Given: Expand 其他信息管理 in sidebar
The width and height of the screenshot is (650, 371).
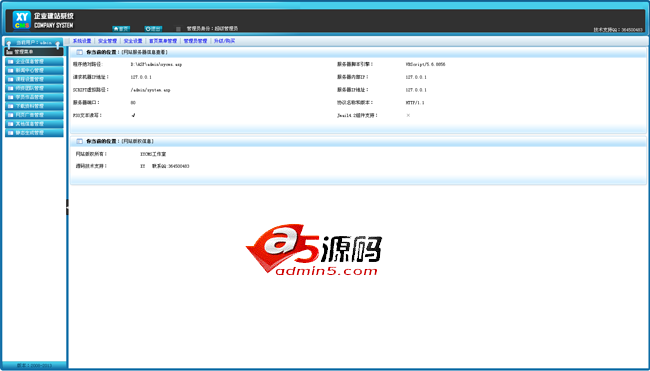Looking at the screenshot, I should tap(34, 124).
